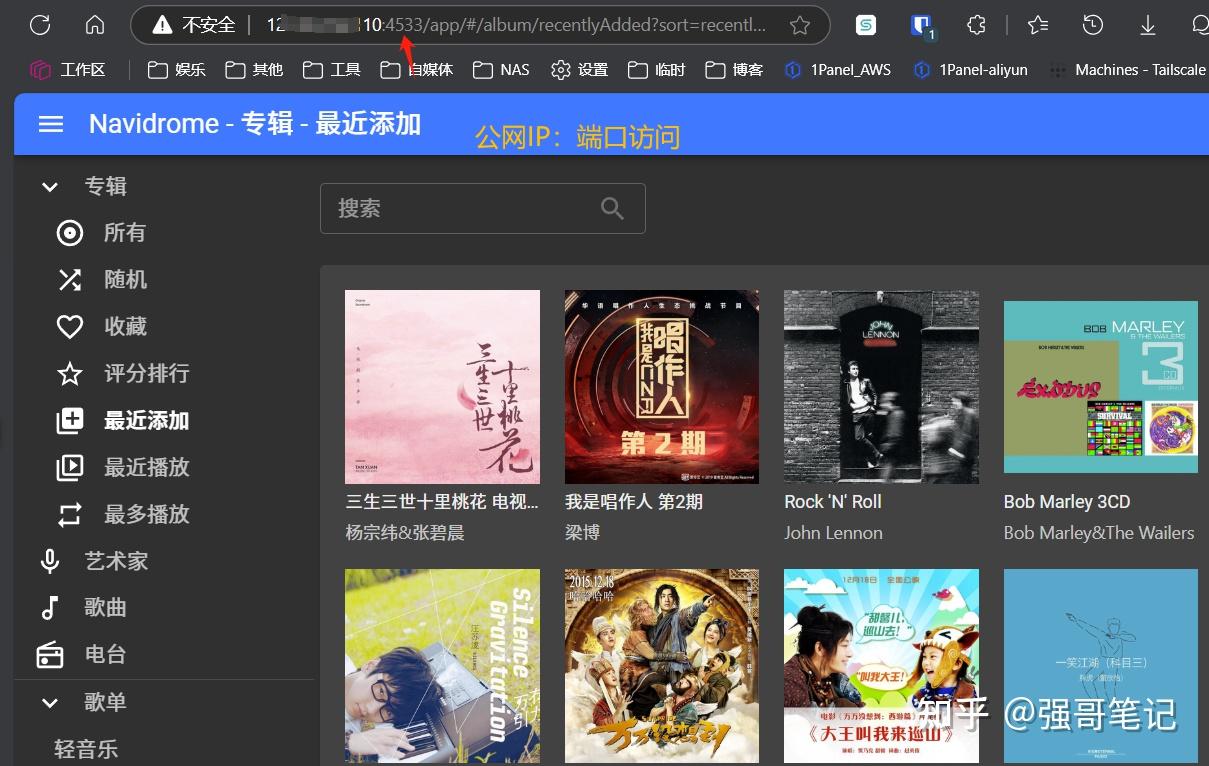
Task: Select the 随机 shuffle icon in sidebar
Action: (69, 279)
